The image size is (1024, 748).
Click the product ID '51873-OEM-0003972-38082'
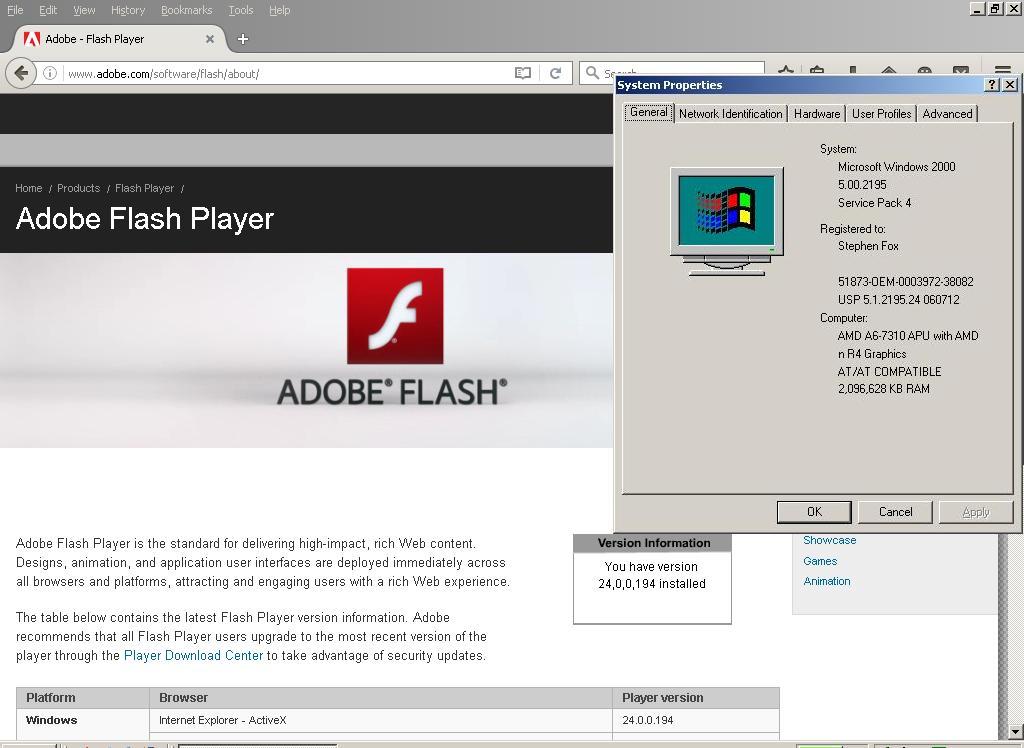click(906, 282)
